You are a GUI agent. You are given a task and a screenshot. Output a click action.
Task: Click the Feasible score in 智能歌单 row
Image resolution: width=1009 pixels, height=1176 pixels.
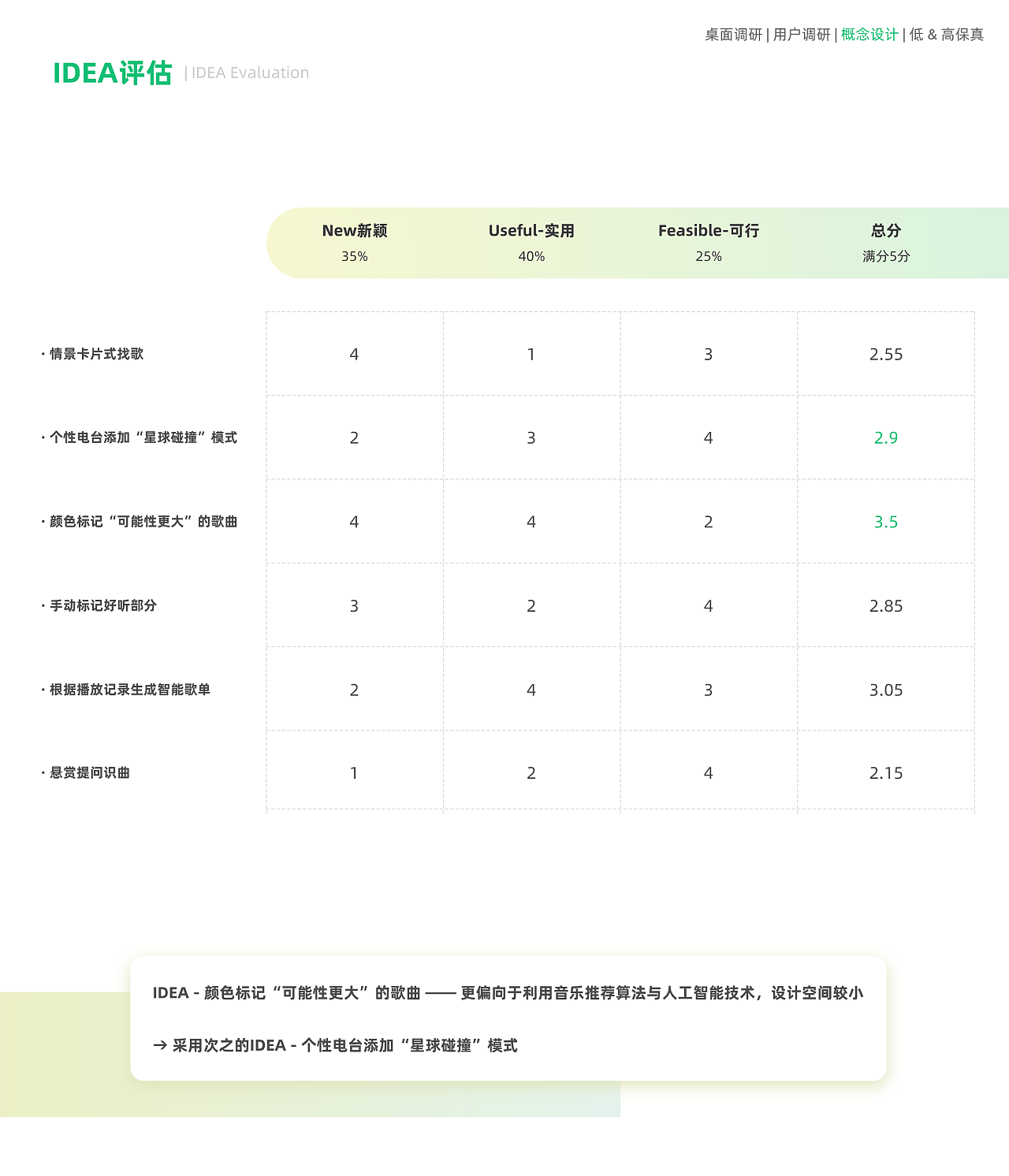709,690
